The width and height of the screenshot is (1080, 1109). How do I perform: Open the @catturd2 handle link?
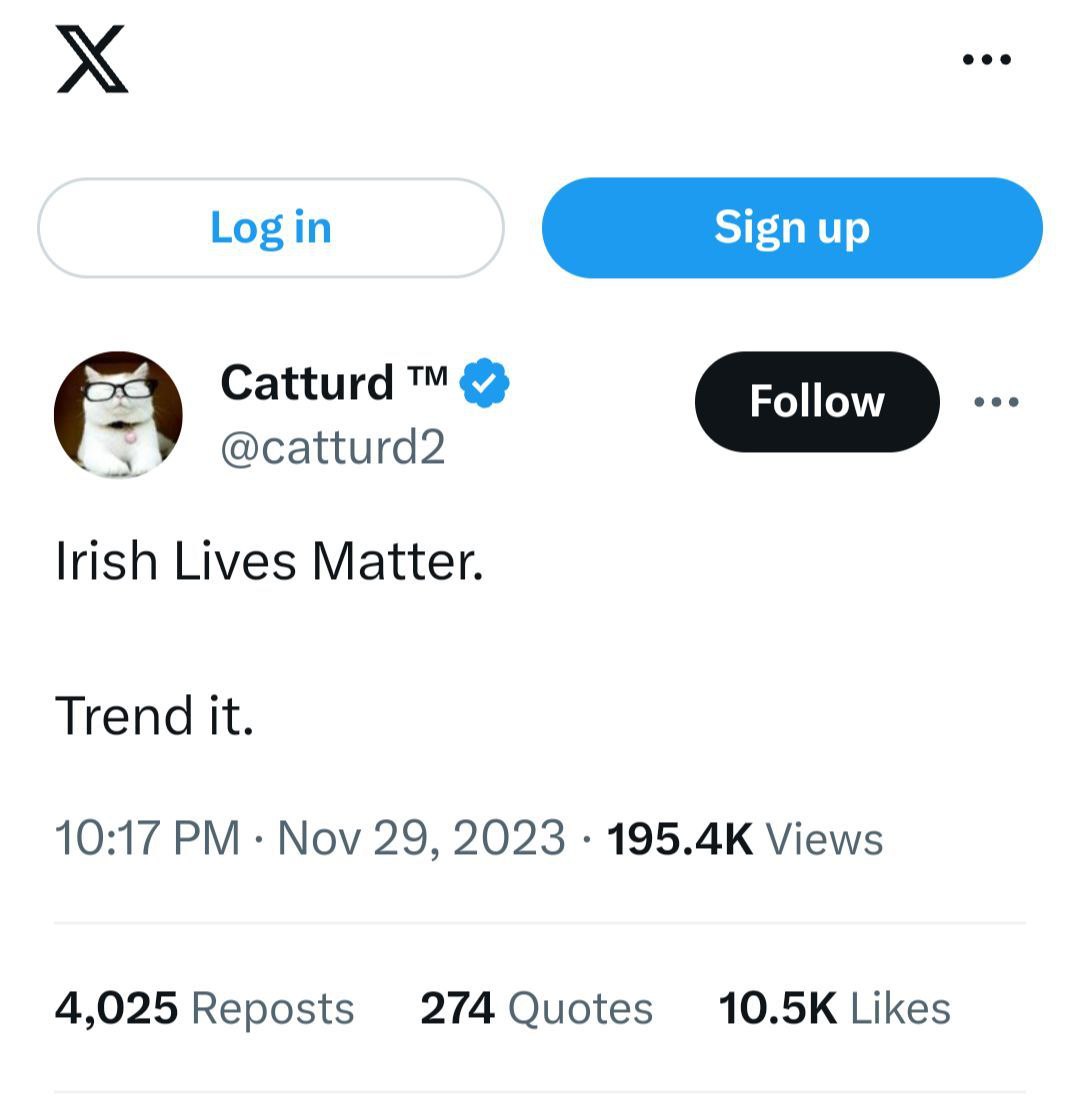click(x=332, y=447)
